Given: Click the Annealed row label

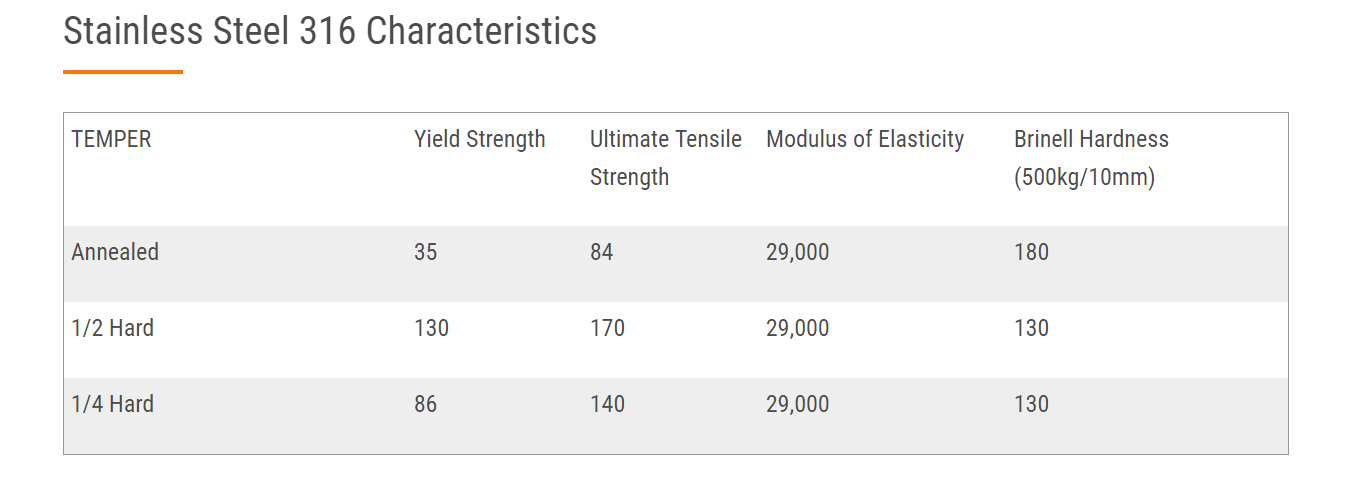Looking at the screenshot, I should pyautogui.click(x=115, y=252).
